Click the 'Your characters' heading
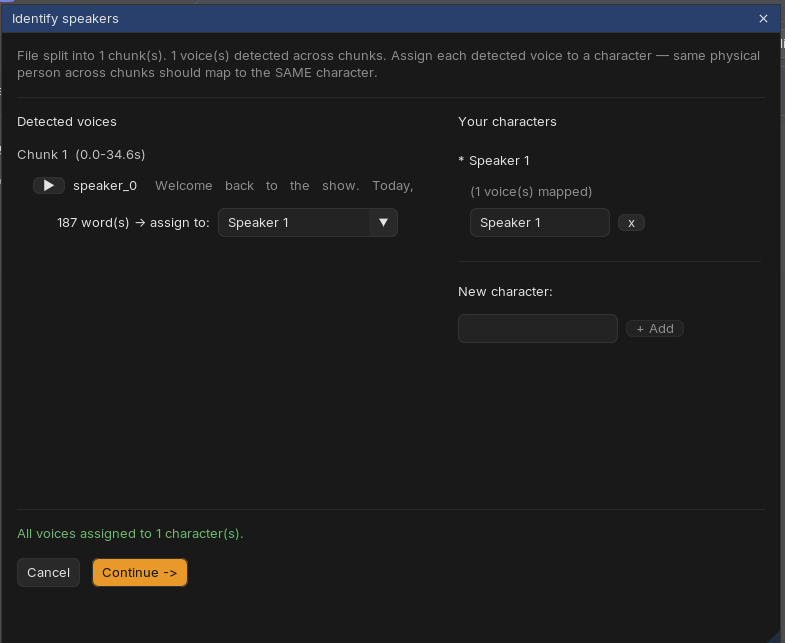785x643 pixels. pos(507,122)
